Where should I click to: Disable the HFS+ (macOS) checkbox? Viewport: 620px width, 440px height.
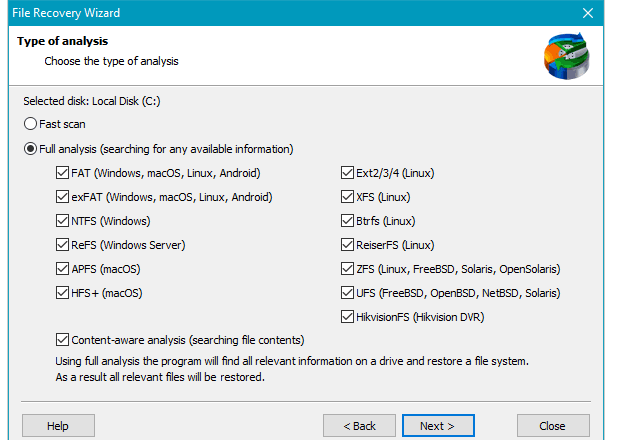pyautogui.click(x=62, y=293)
